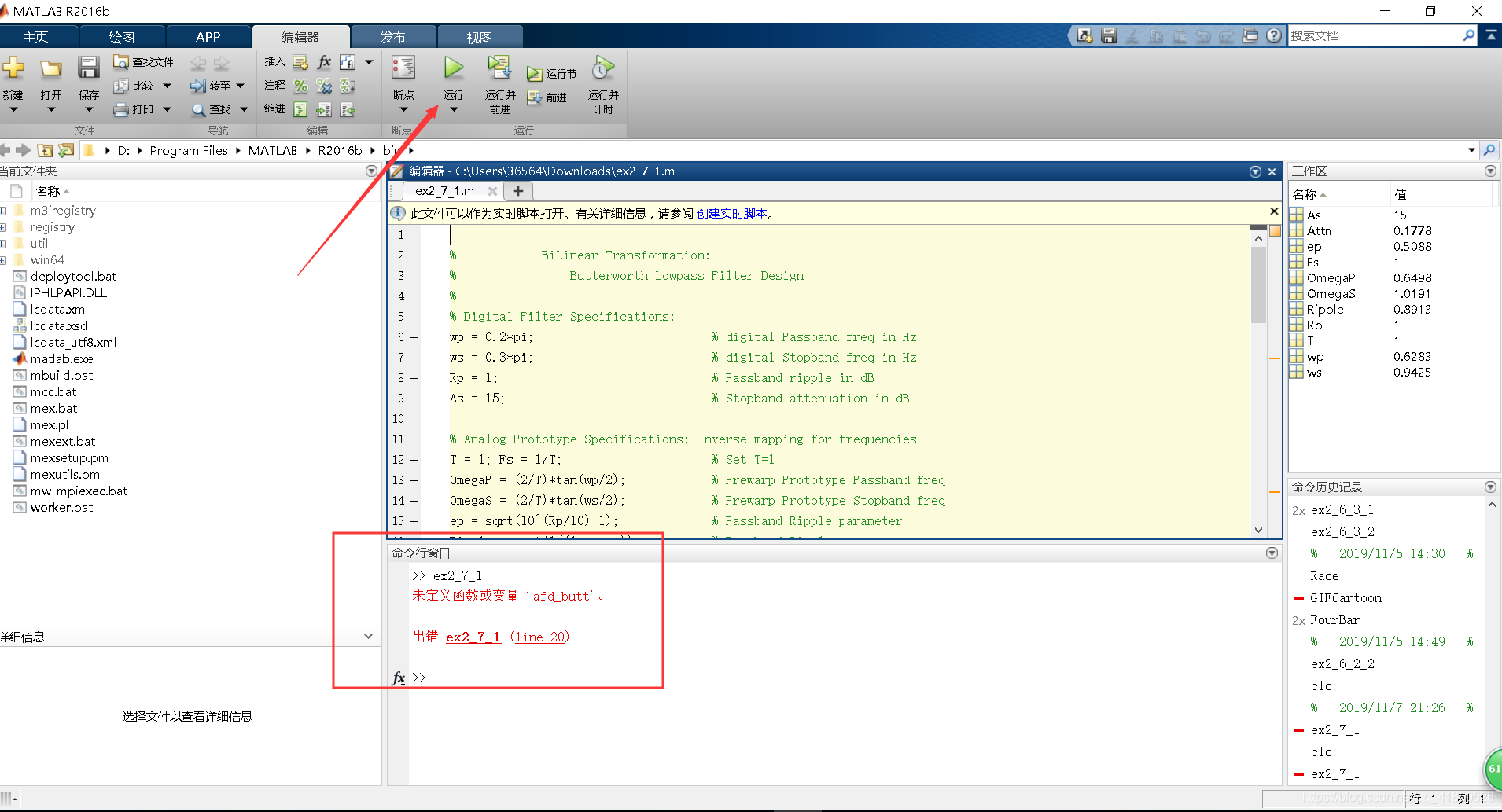
Task: Click the Breakpoints (断点) icon
Action: (403, 68)
